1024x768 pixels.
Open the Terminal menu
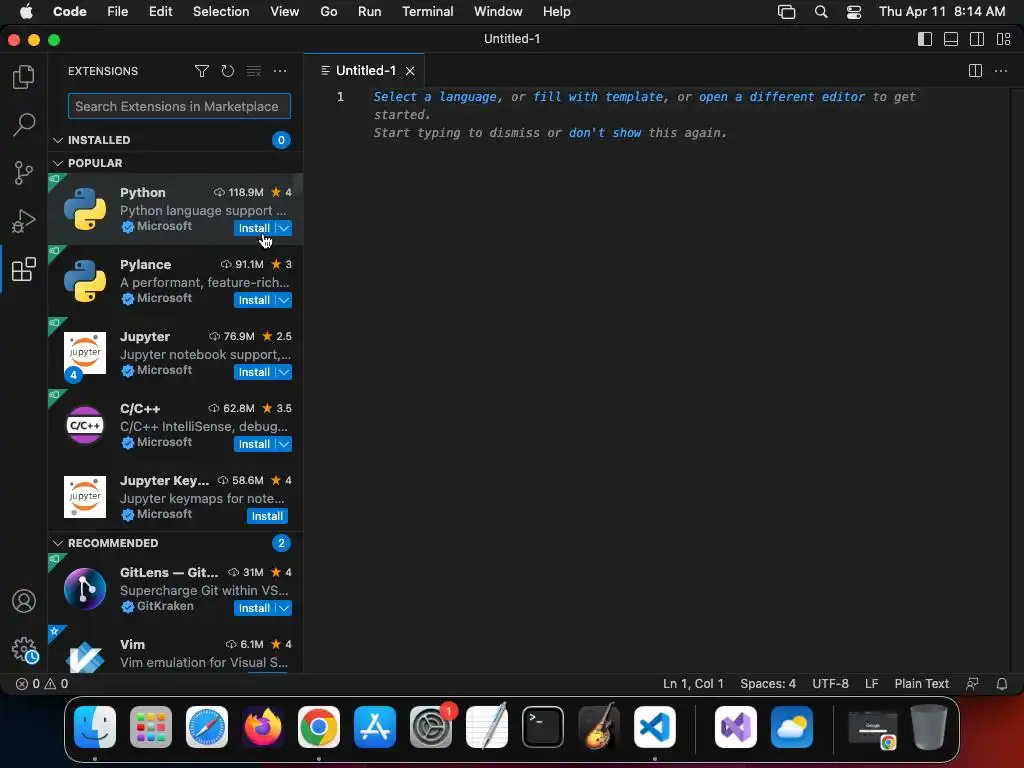click(x=428, y=12)
